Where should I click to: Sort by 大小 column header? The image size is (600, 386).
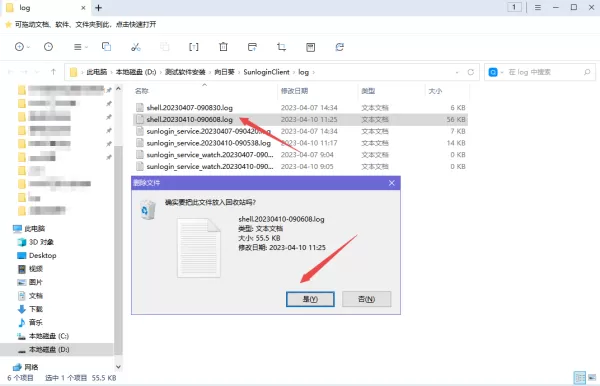pyautogui.click(x=435, y=91)
